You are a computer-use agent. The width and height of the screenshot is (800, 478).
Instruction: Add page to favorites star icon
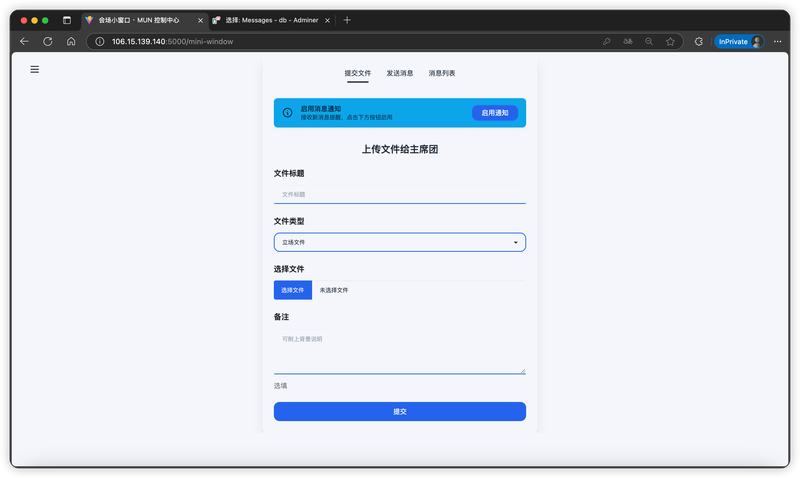pos(670,41)
